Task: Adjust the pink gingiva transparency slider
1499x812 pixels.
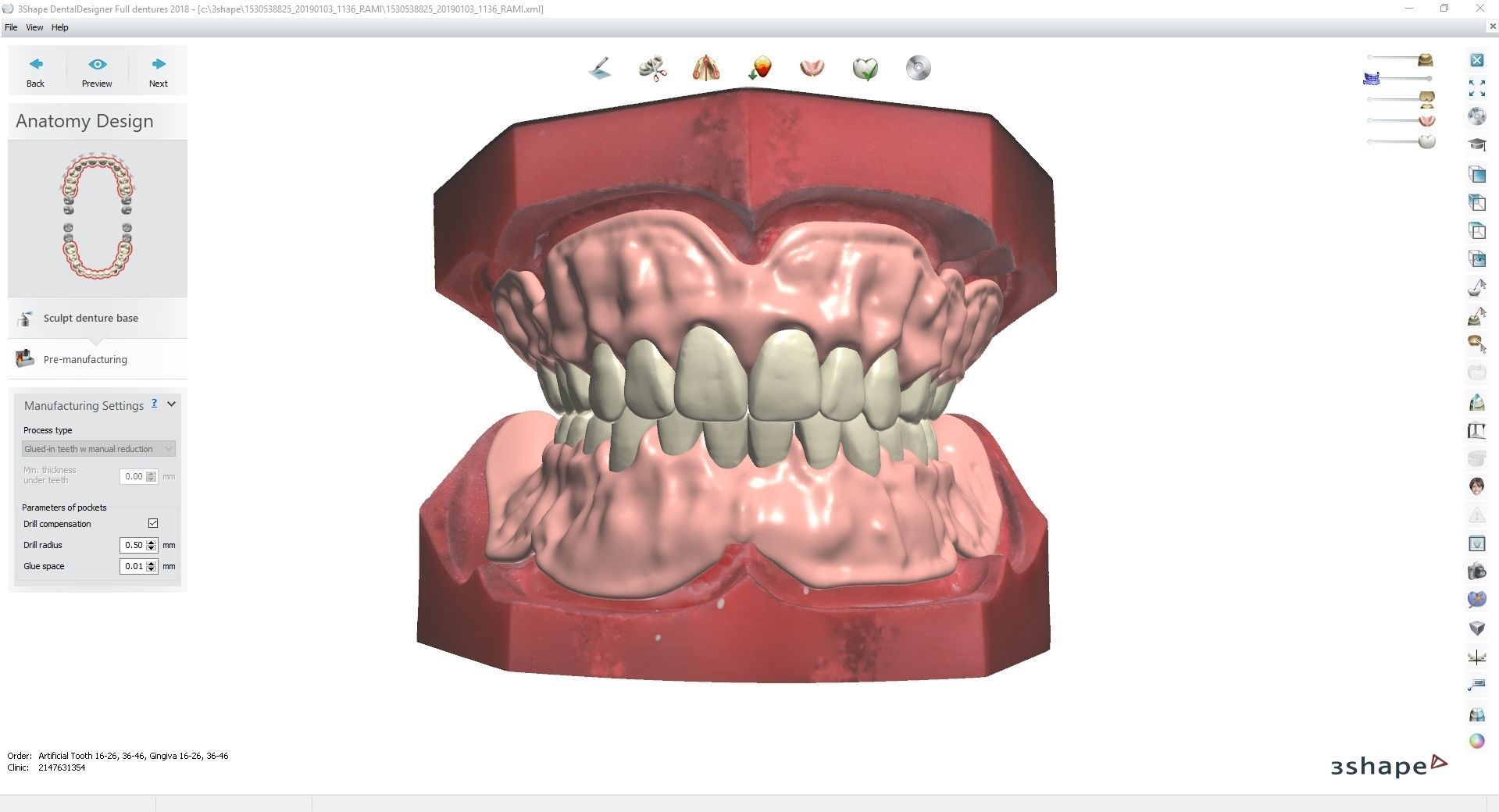Action: pyautogui.click(x=1401, y=120)
